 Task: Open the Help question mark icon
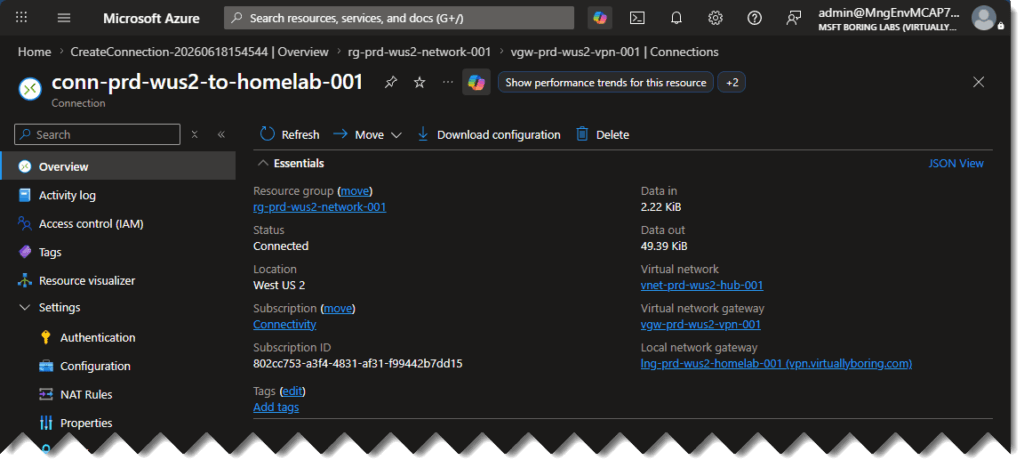(754, 18)
